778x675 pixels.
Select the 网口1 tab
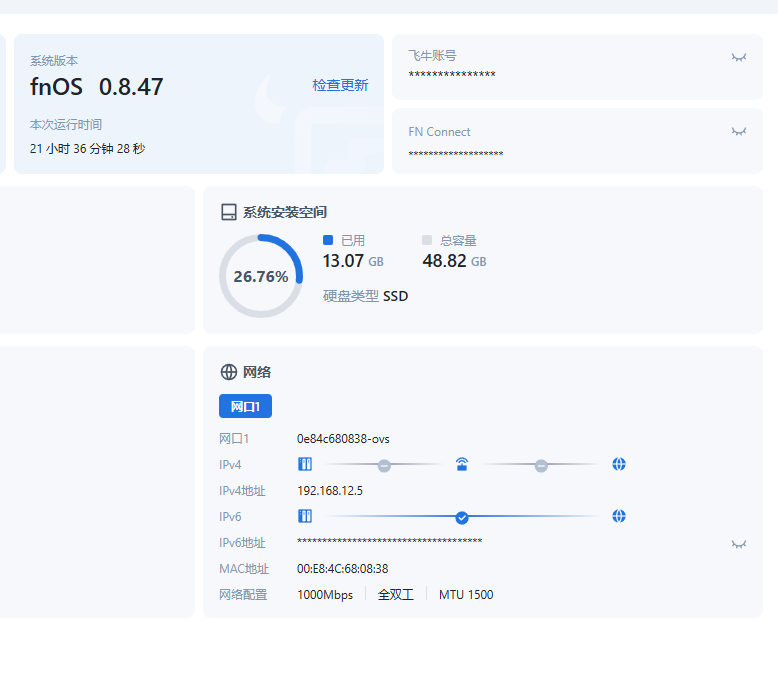coord(245,406)
